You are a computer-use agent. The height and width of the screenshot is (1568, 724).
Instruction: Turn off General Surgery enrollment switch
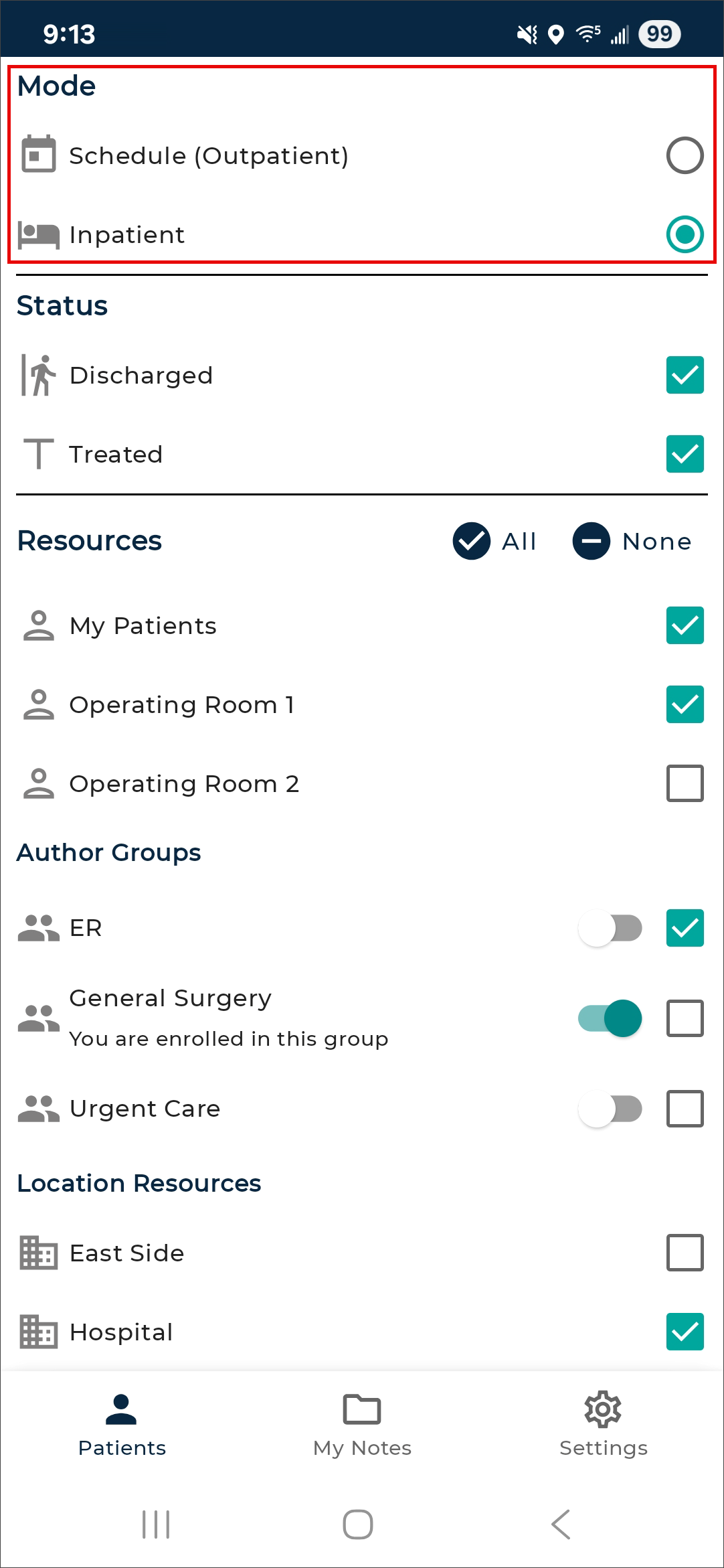[610, 1018]
